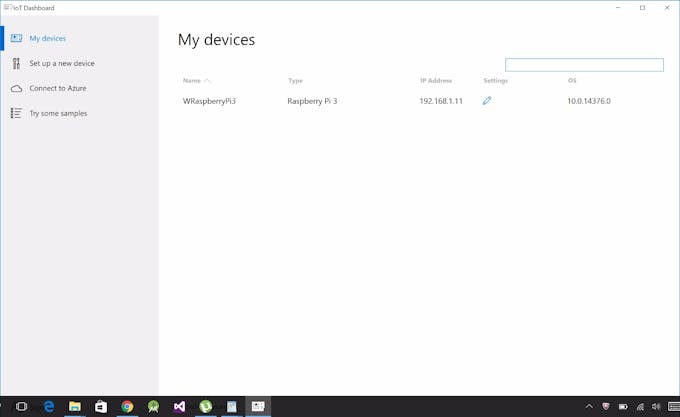The width and height of the screenshot is (680, 417).
Task: Open Android Studio from the taskbar
Action: pyautogui.click(x=153, y=406)
